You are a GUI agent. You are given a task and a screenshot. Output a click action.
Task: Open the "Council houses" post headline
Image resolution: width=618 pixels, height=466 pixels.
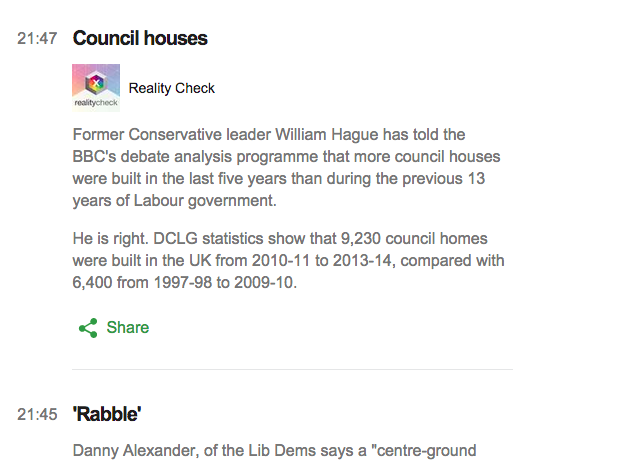point(140,39)
